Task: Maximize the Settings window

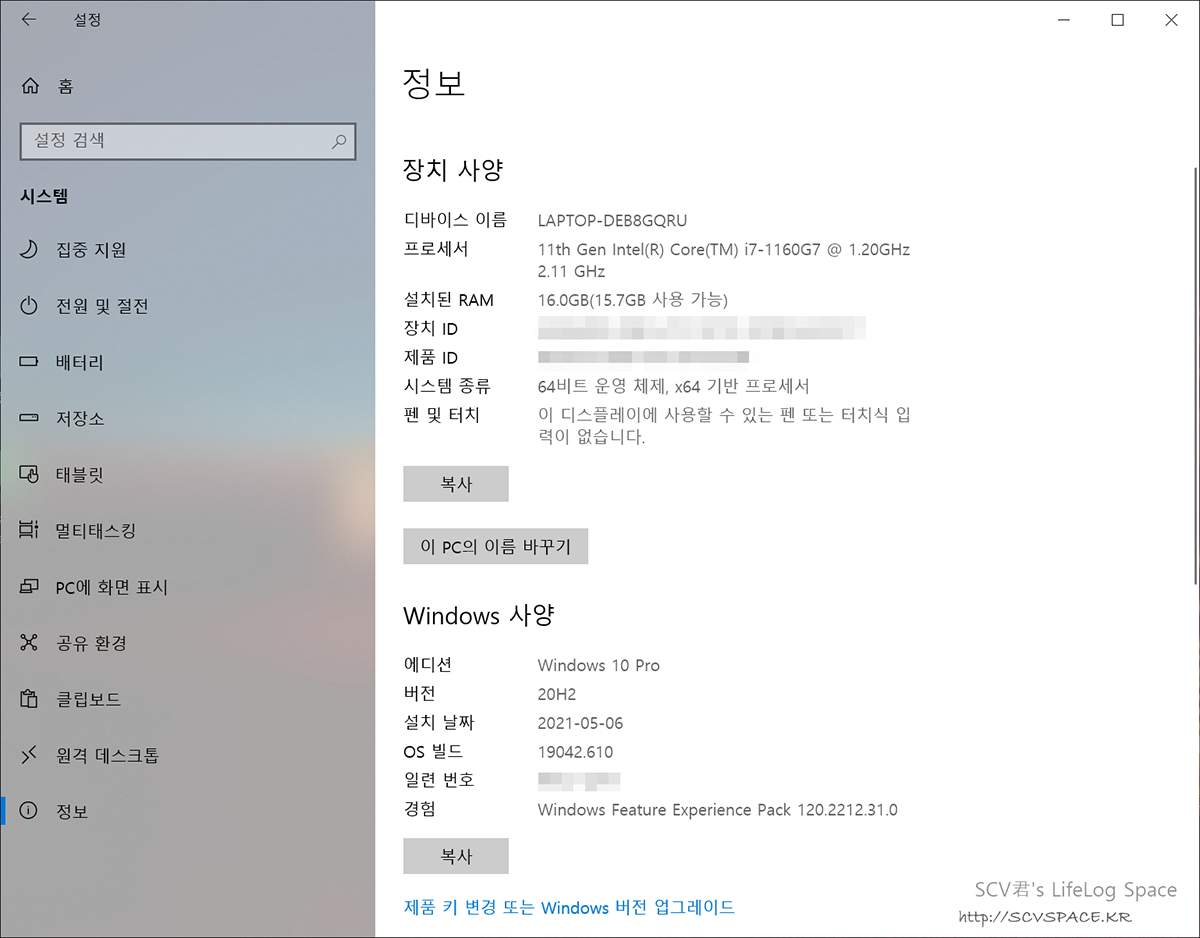Action: coord(1118,20)
